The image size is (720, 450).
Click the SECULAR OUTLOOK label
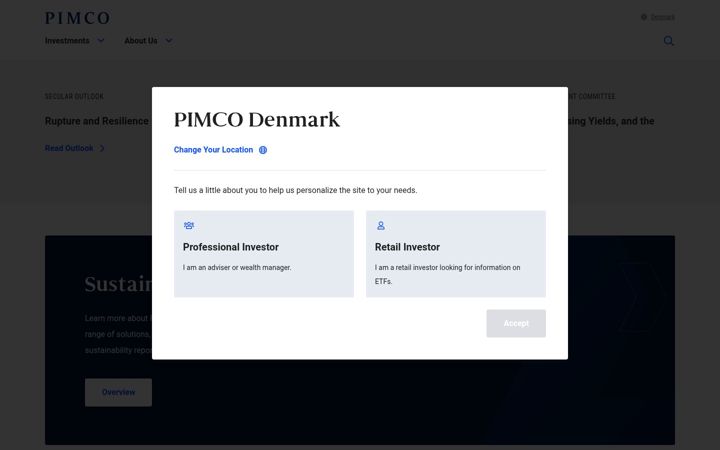(x=74, y=96)
